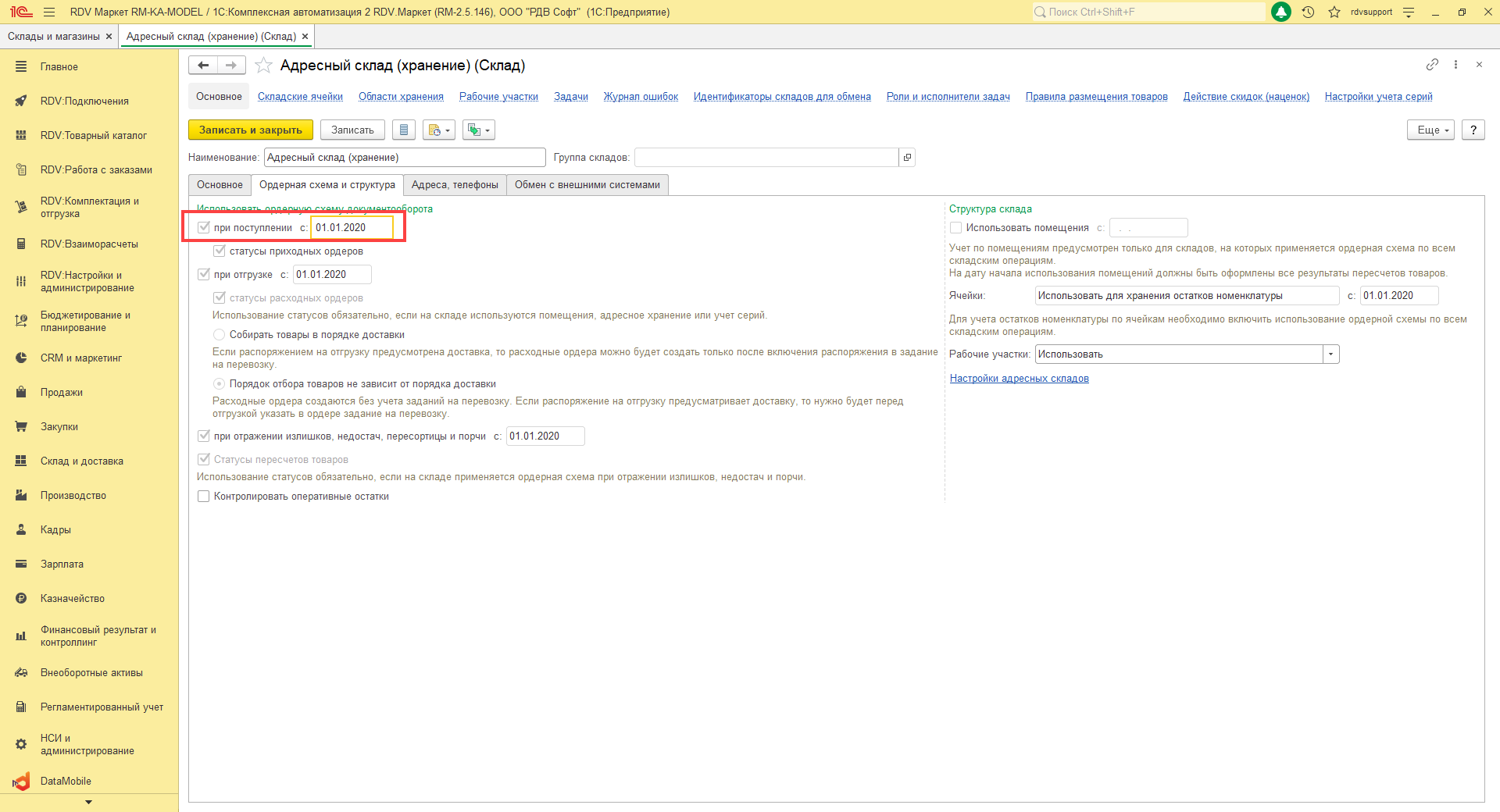
Task: Open the Складские ячейки link
Action: tap(300, 97)
